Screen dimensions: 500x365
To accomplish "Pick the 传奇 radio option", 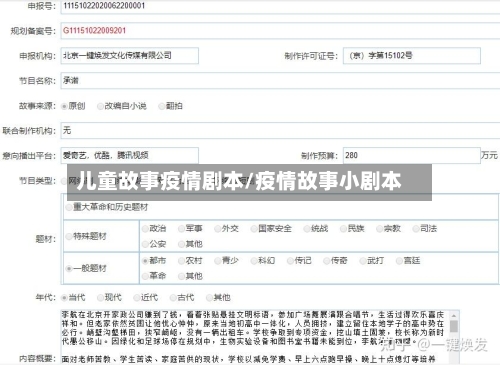I will 326,261.
